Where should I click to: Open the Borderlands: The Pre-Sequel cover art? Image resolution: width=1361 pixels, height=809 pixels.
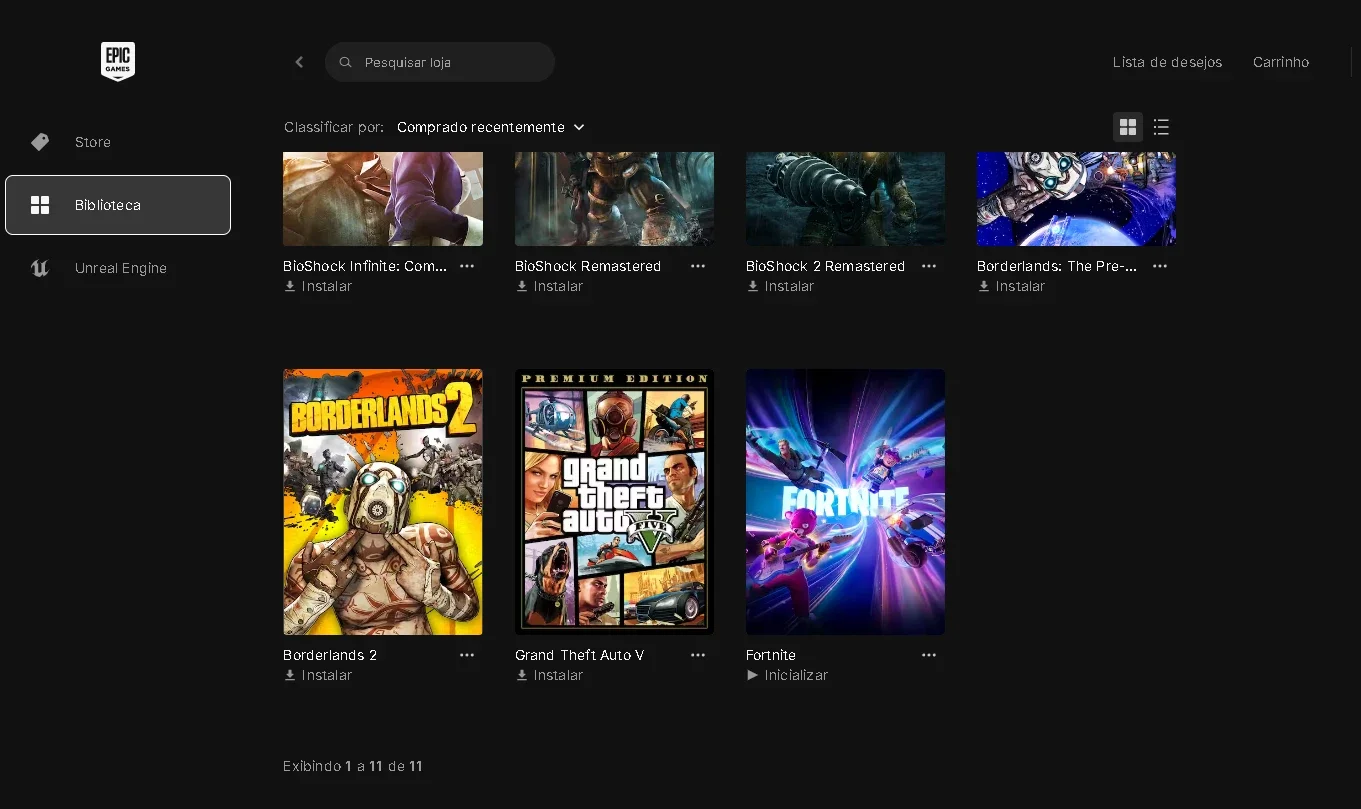(x=1076, y=199)
